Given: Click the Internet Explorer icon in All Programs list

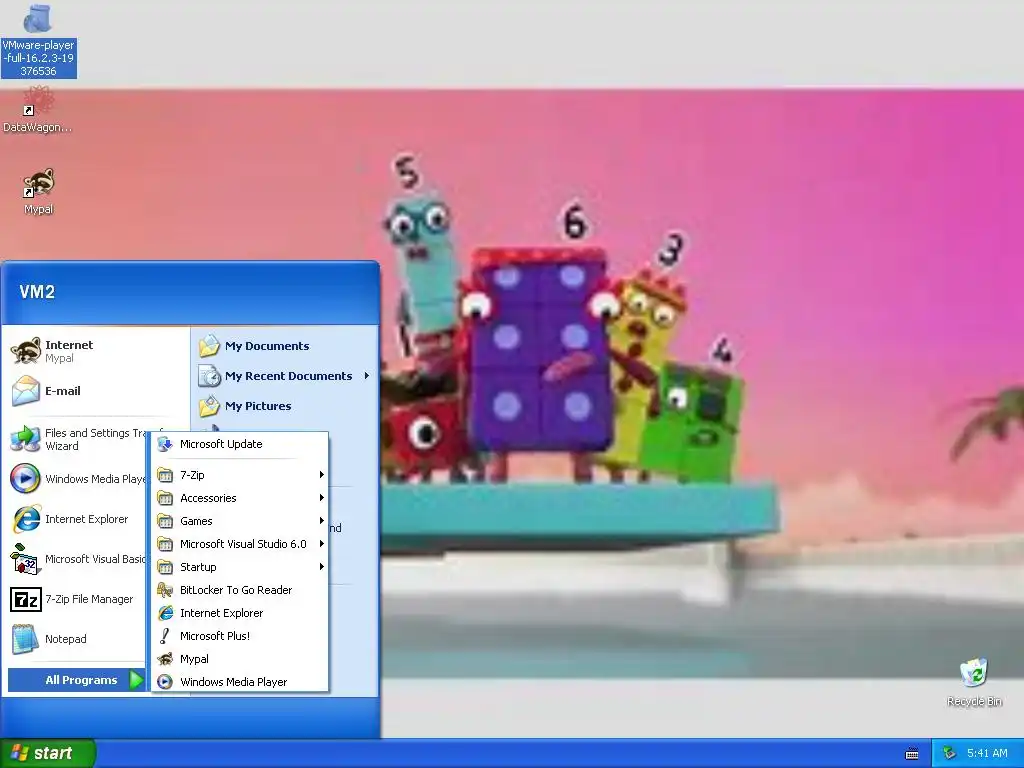Looking at the screenshot, I should 165,613.
